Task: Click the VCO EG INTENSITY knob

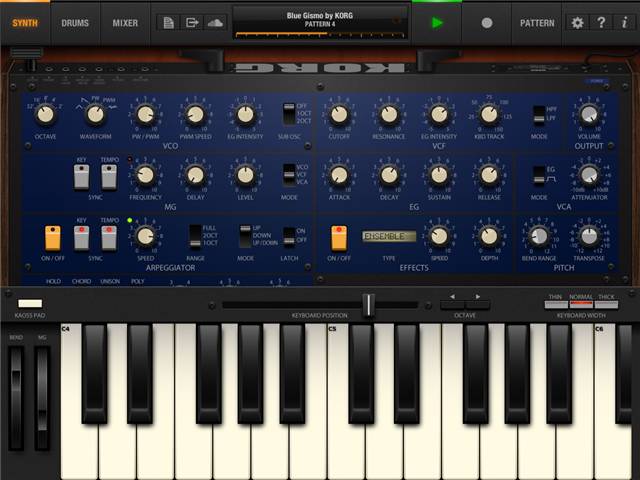Action: (245, 115)
